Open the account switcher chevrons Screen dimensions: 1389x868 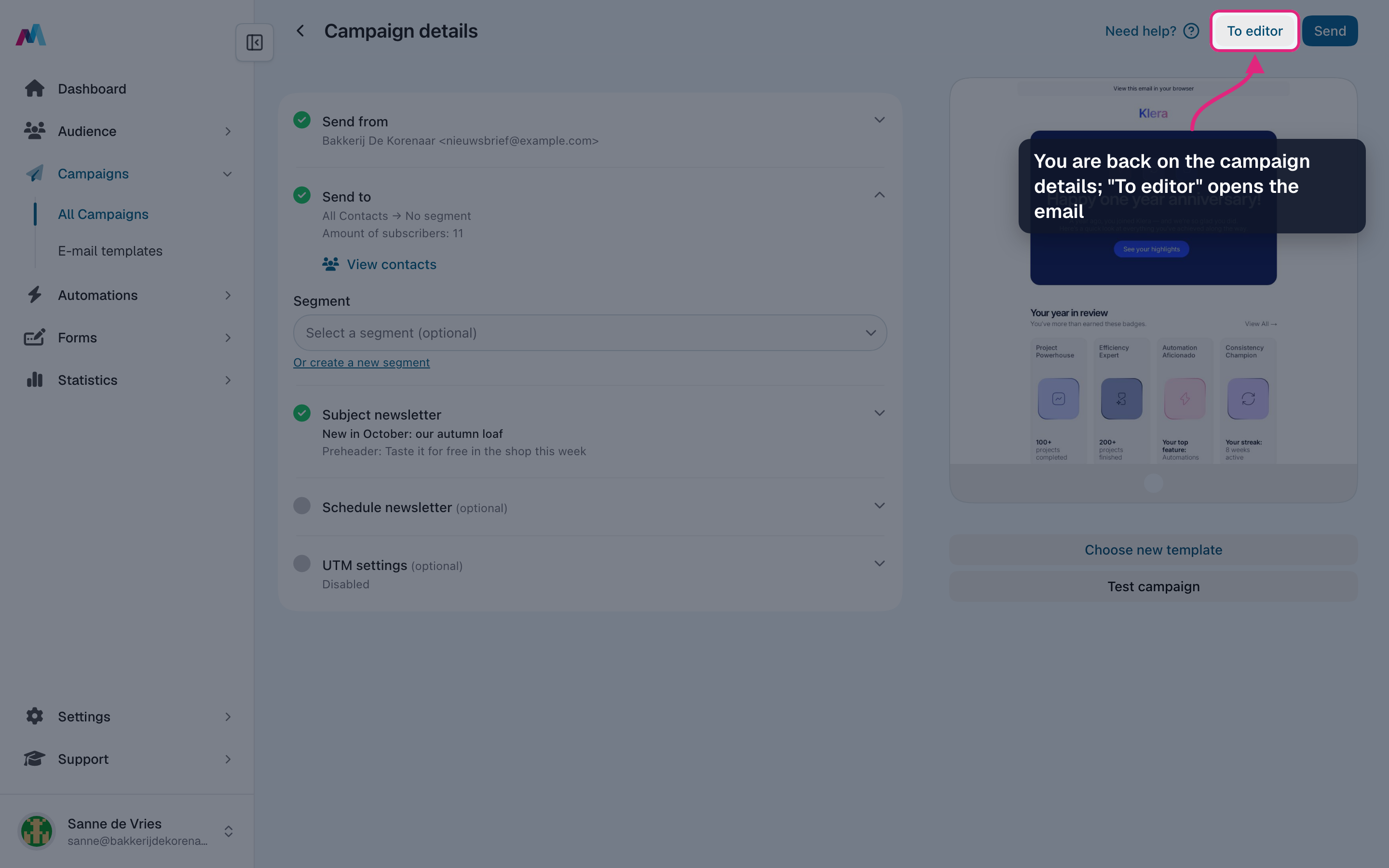[x=228, y=831]
